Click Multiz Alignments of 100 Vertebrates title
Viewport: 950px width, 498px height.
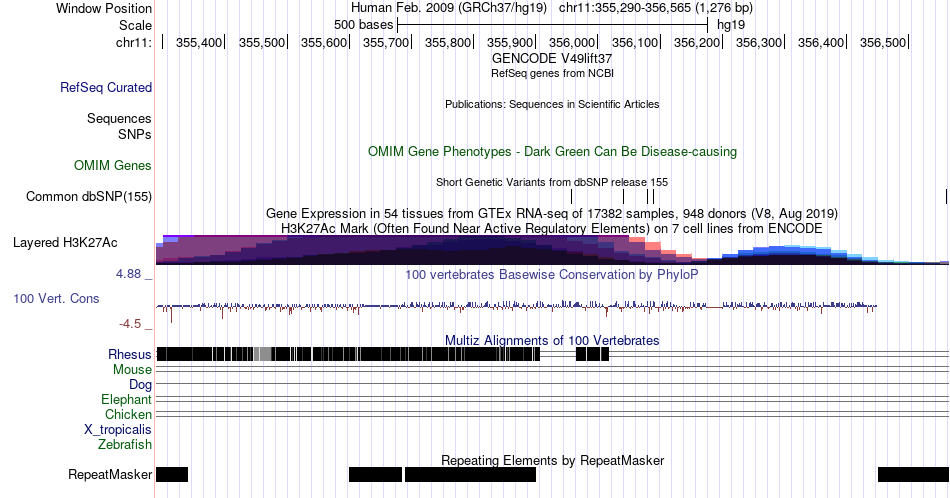click(552, 340)
